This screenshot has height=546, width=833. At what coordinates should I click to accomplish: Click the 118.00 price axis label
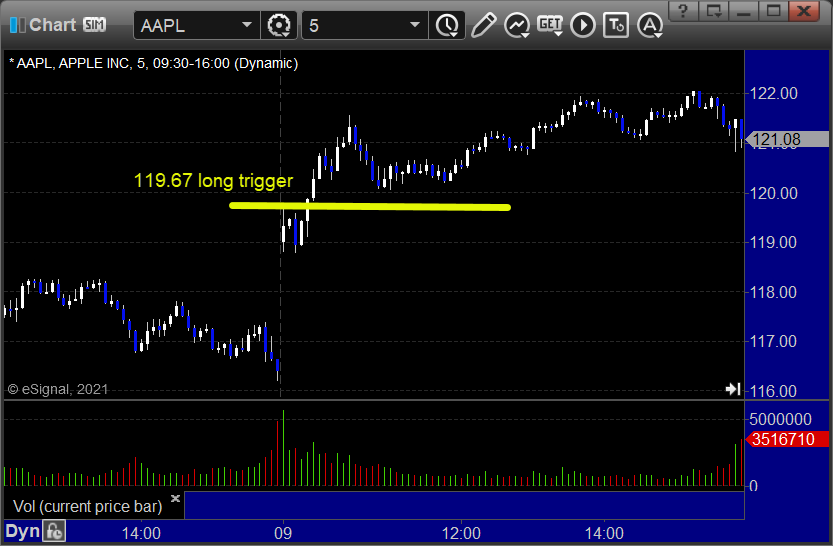[x=774, y=292]
